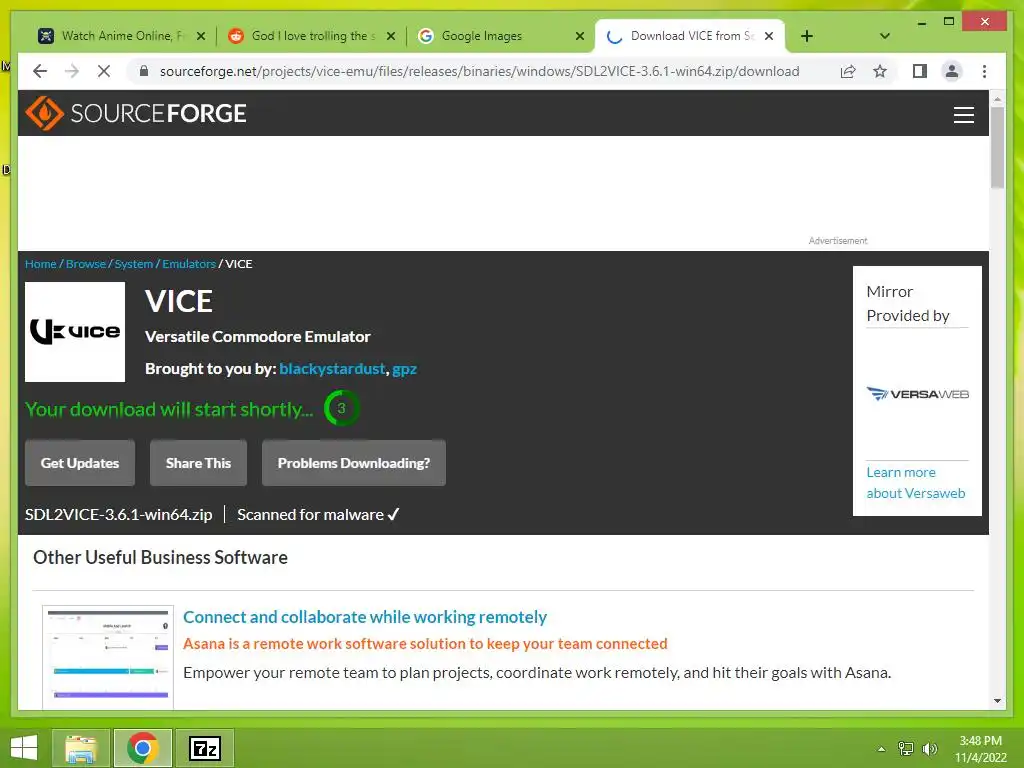Stop loading the page

point(104,71)
